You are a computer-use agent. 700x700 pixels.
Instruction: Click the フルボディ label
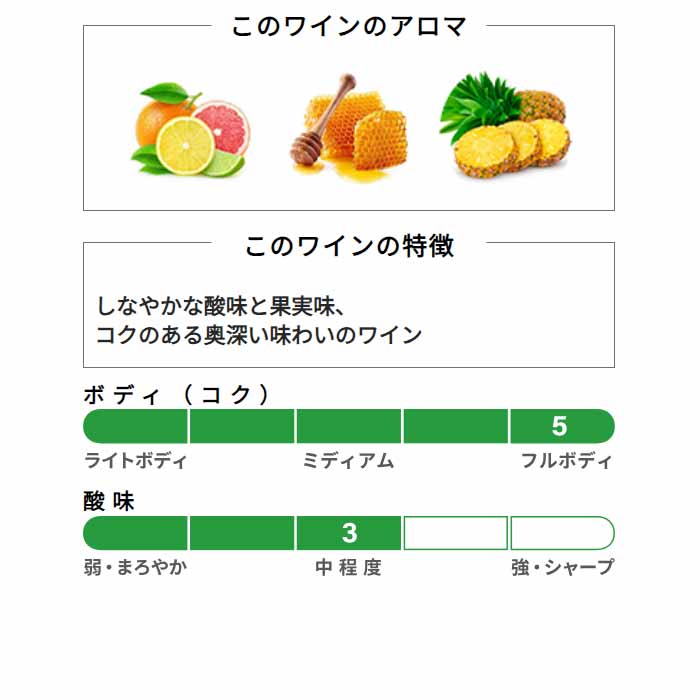(567, 460)
